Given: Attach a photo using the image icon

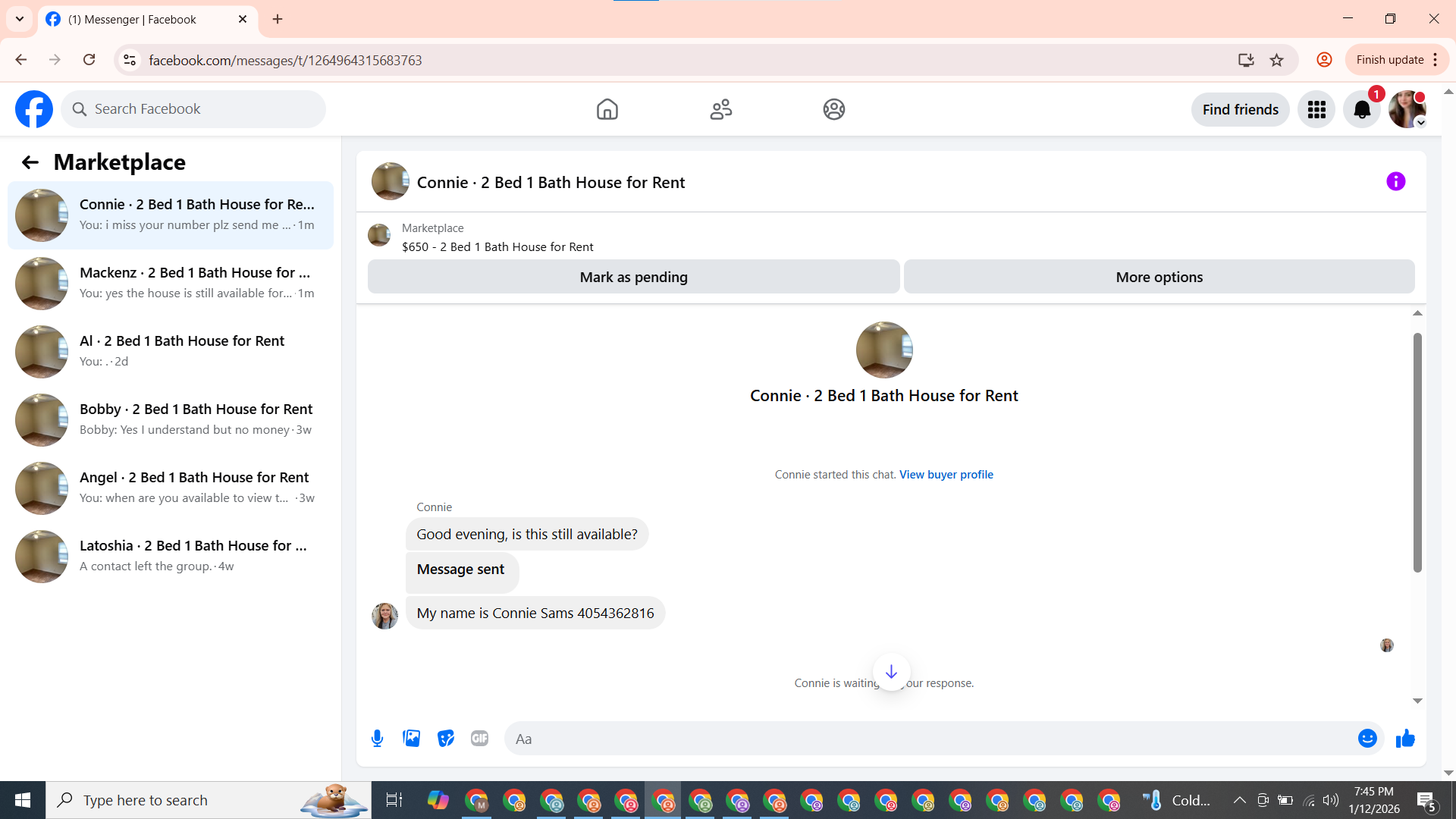Looking at the screenshot, I should tap(411, 739).
